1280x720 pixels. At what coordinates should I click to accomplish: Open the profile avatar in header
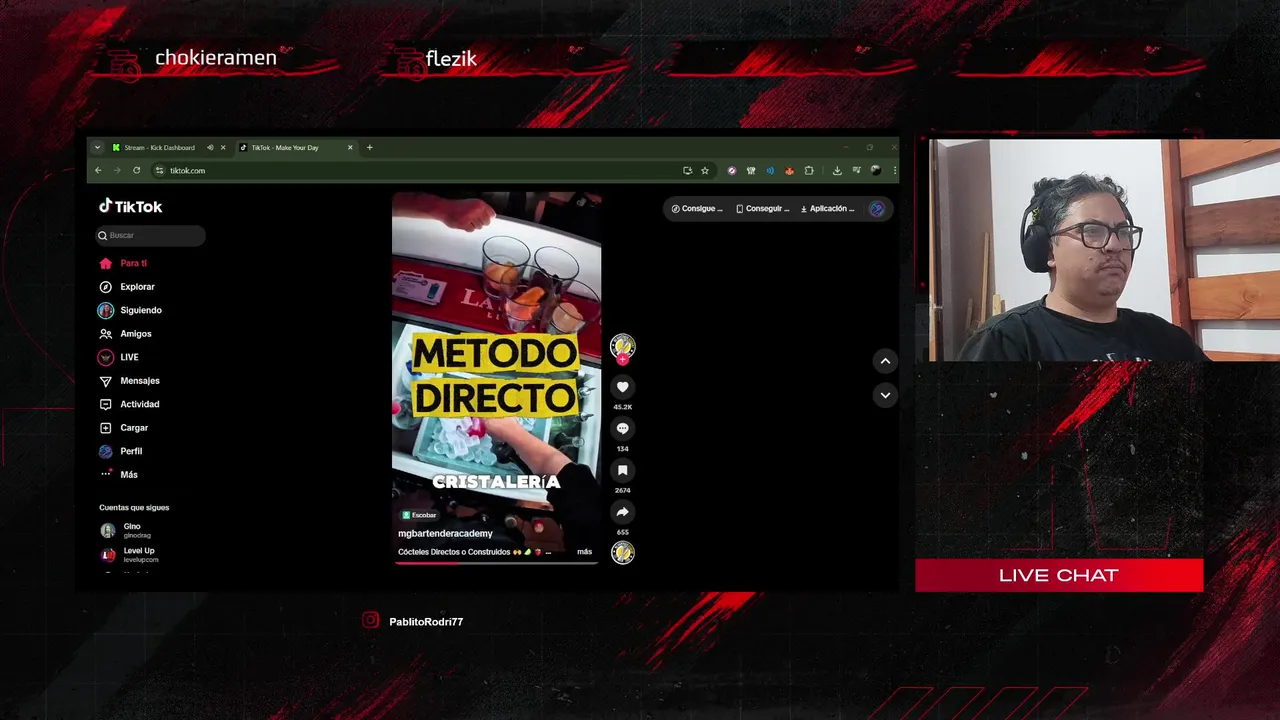[877, 209]
